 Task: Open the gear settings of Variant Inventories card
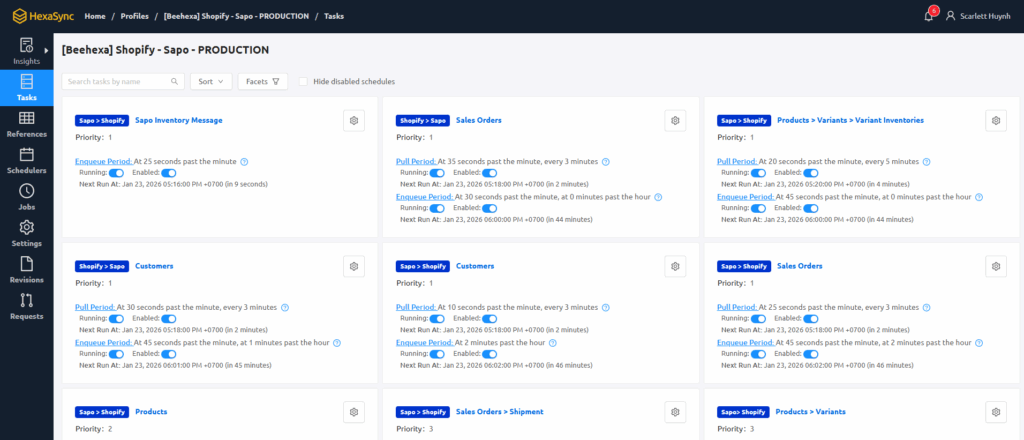pos(996,121)
